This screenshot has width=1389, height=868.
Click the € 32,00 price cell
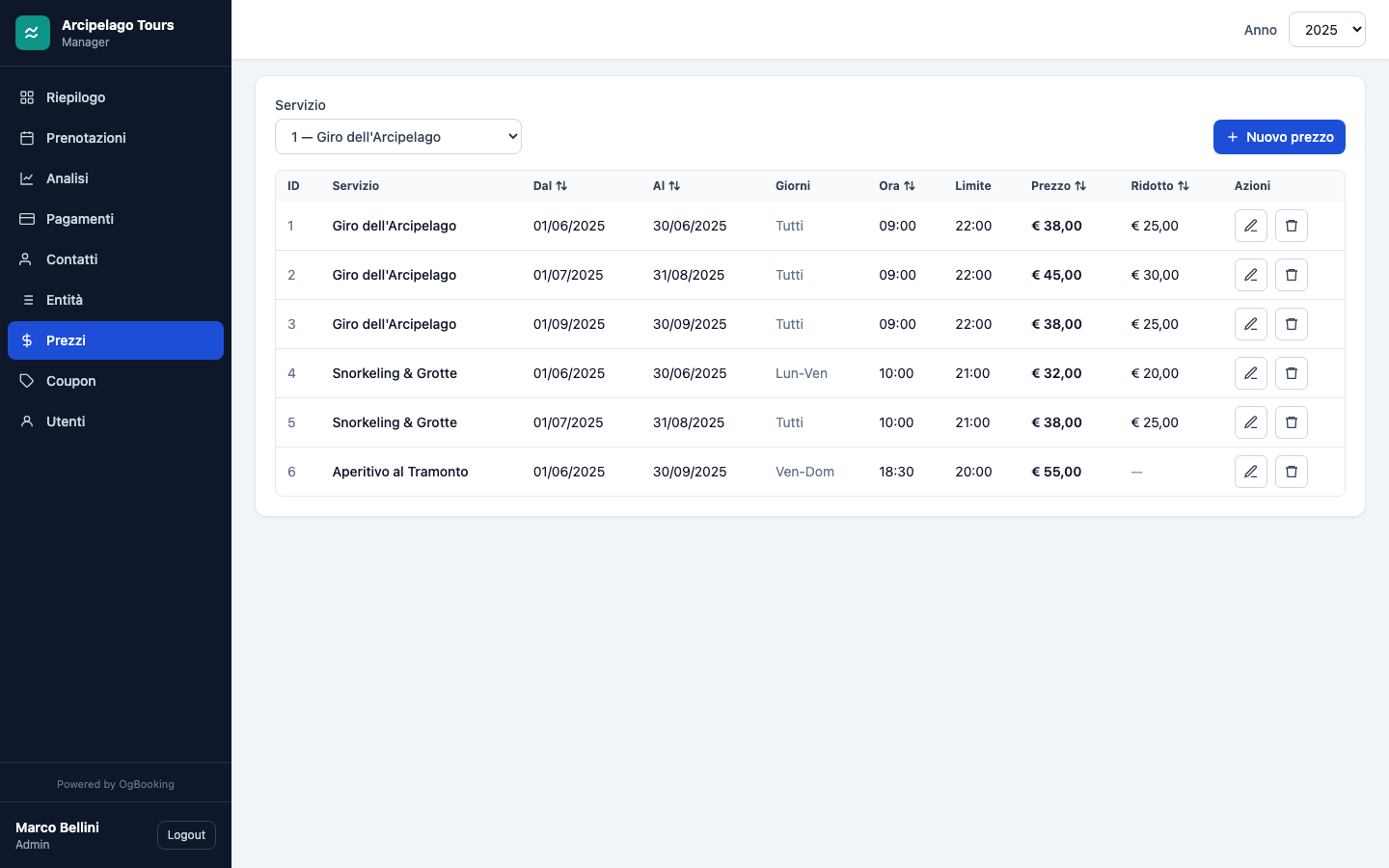1056,373
